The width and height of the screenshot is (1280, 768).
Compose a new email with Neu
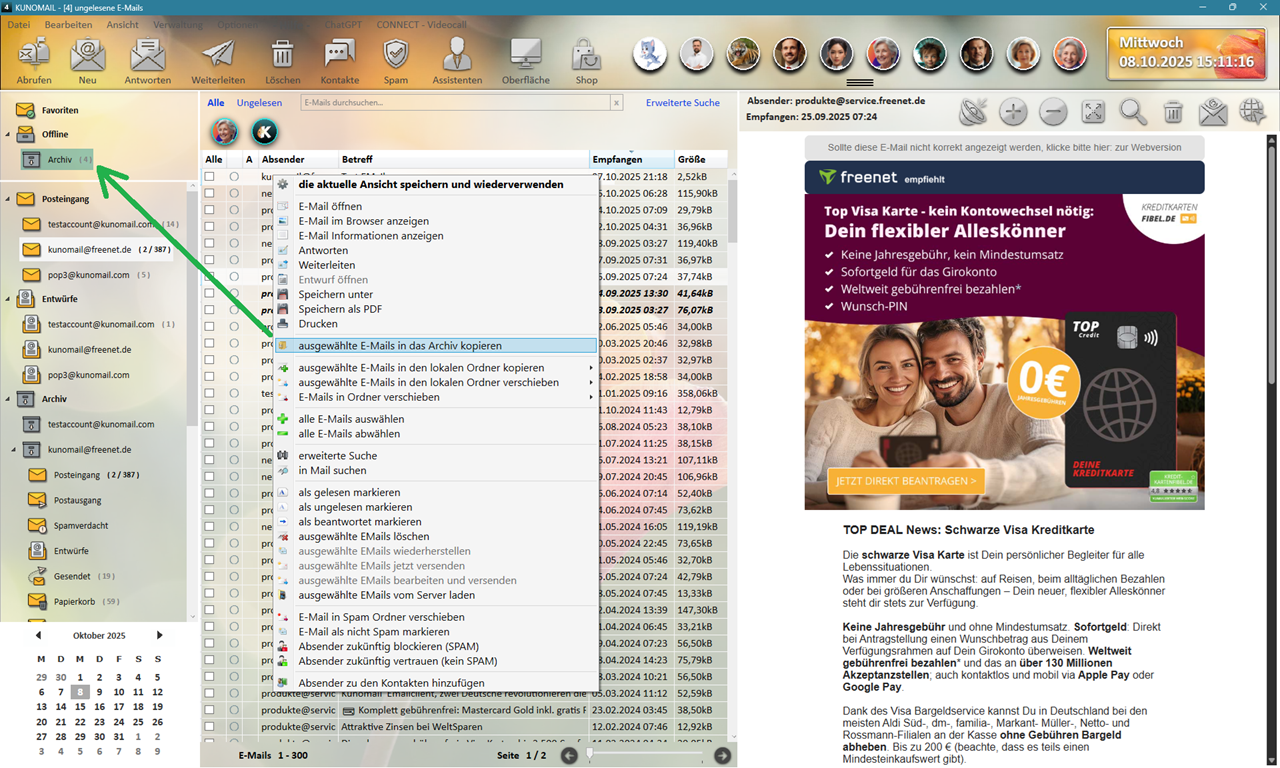(88, 56)
